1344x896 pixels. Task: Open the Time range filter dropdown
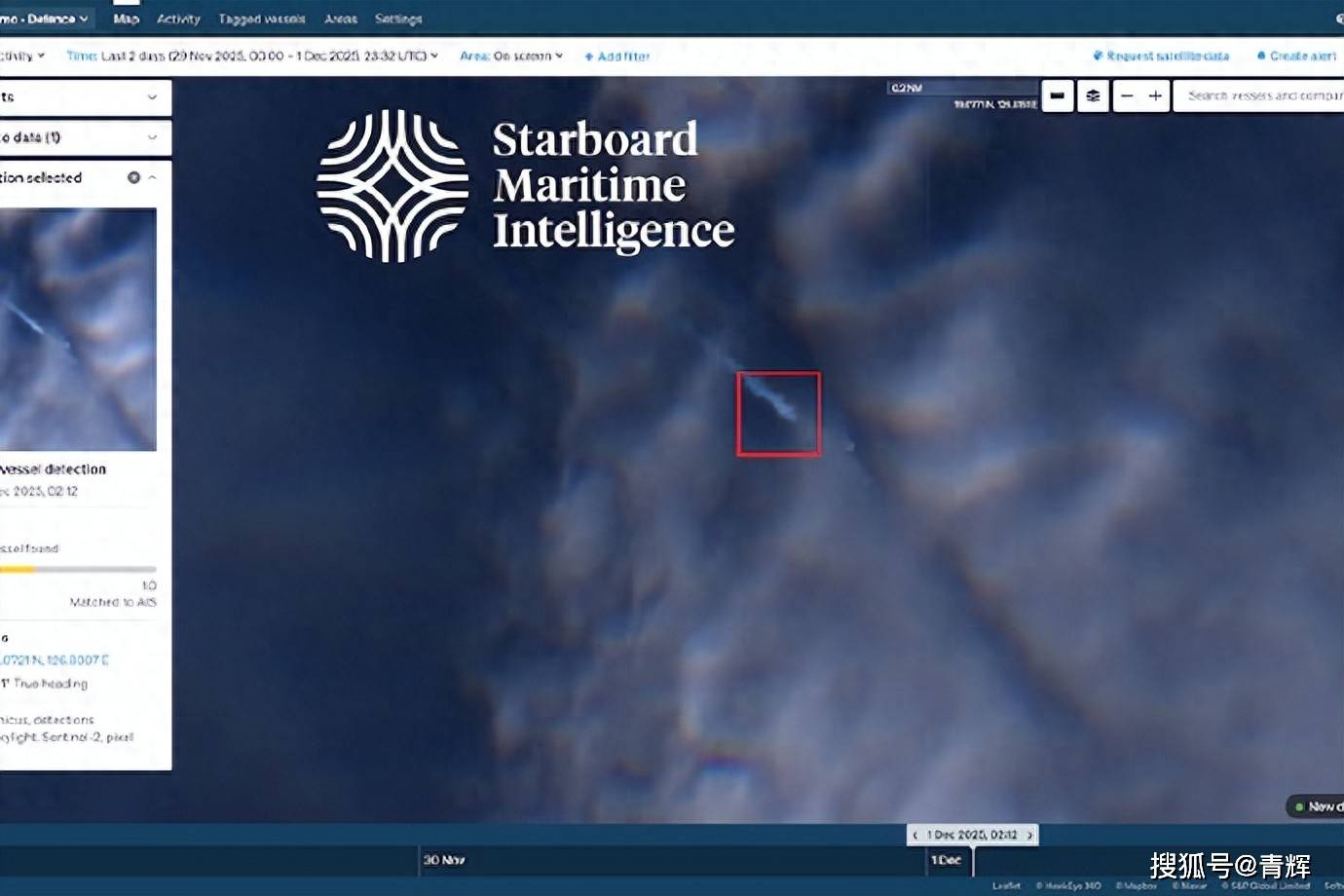(251, 56)
